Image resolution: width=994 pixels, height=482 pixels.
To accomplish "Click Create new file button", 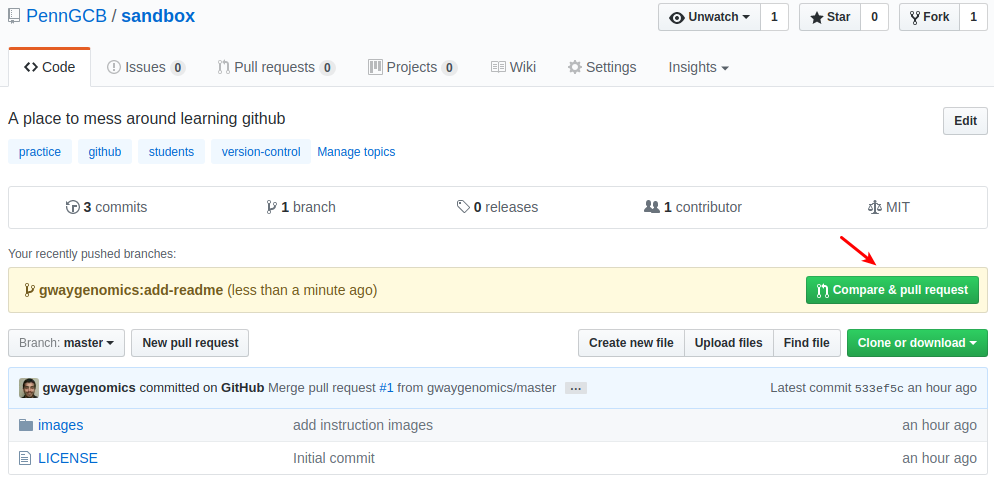I will pyautogui.click(x=631, y=342).
